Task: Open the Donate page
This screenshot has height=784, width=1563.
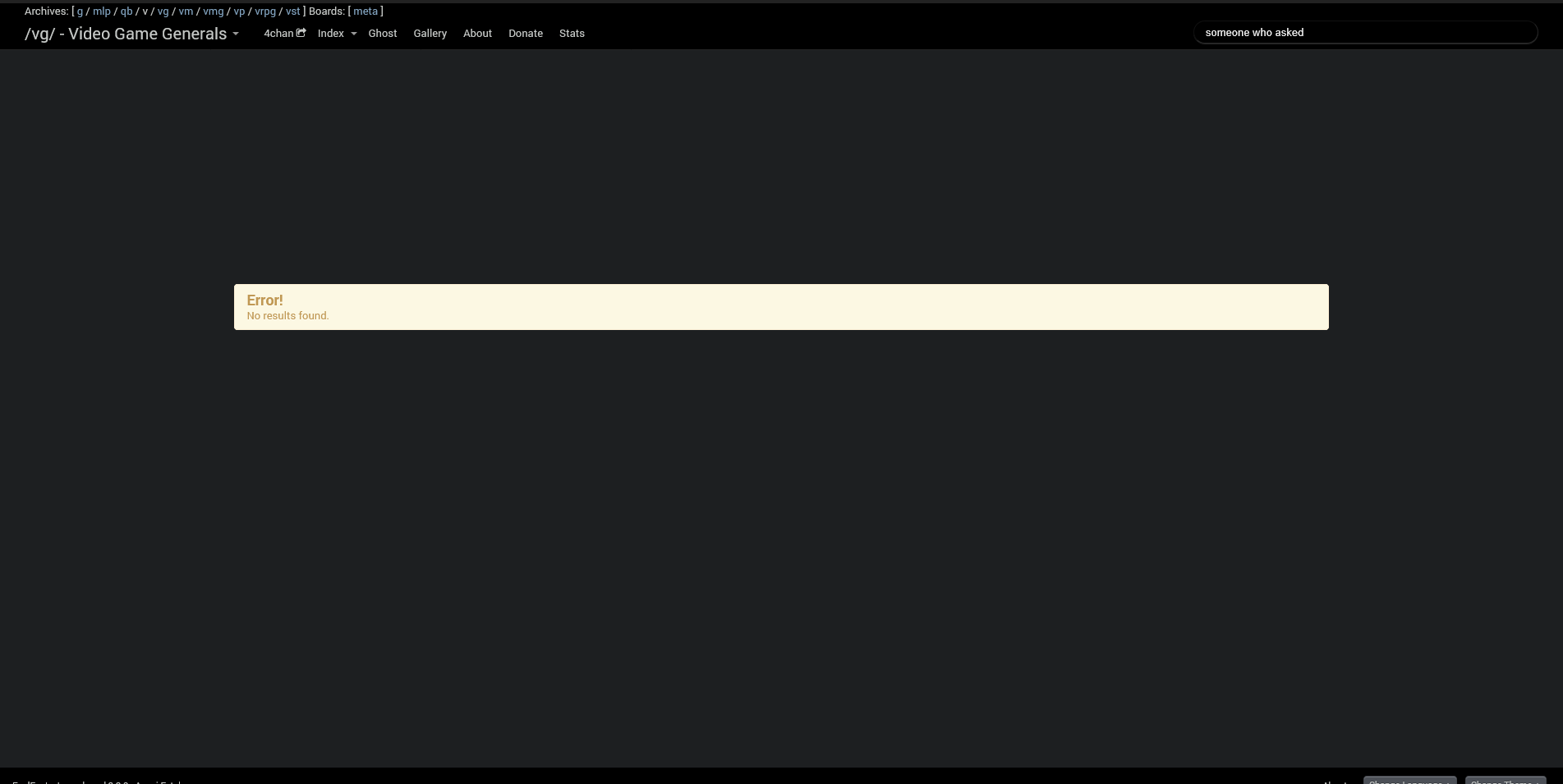Action: coord(526,34)
